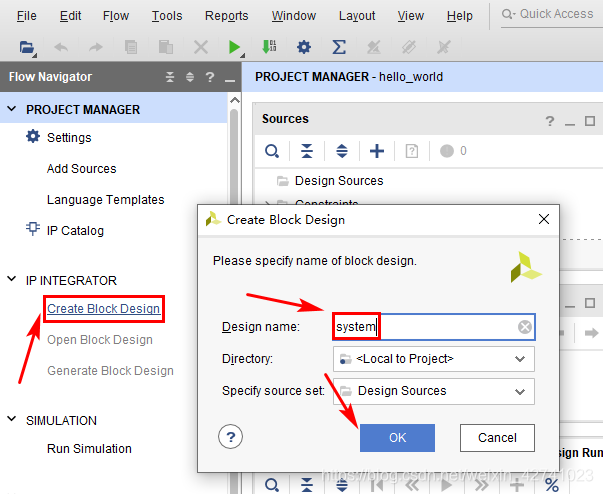Image resolution: width=603 pixels, height=494 pixels.
Task: Collapse the IP INTEGRATOR section
Action: click(x=12, y=278)
